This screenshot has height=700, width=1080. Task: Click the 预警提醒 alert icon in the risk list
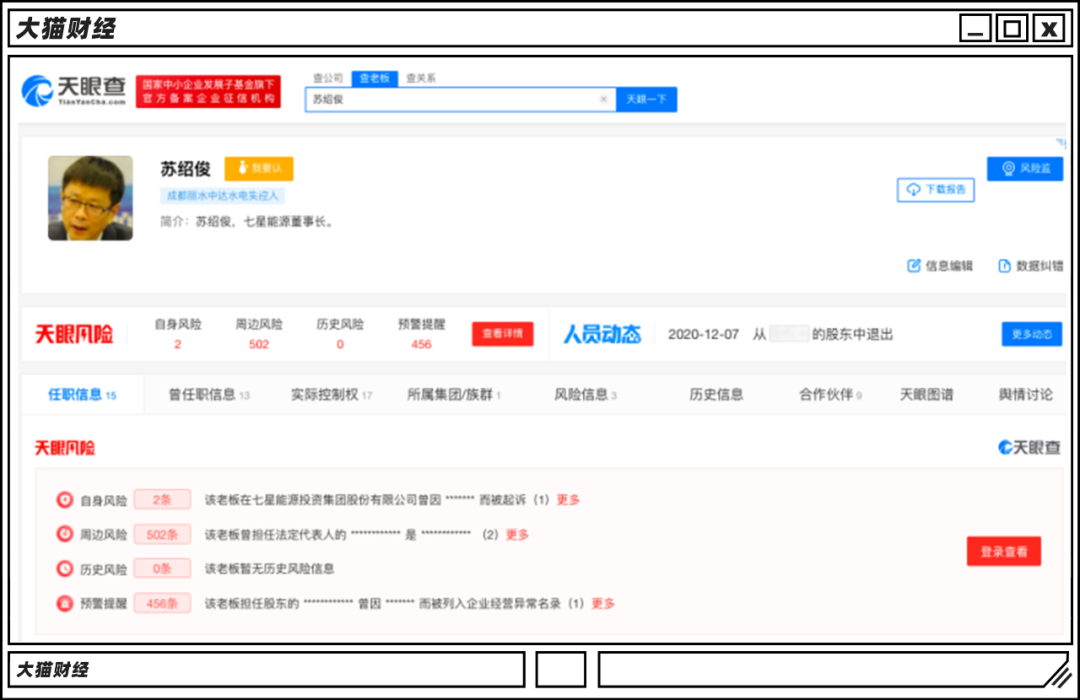coord(65,604)
